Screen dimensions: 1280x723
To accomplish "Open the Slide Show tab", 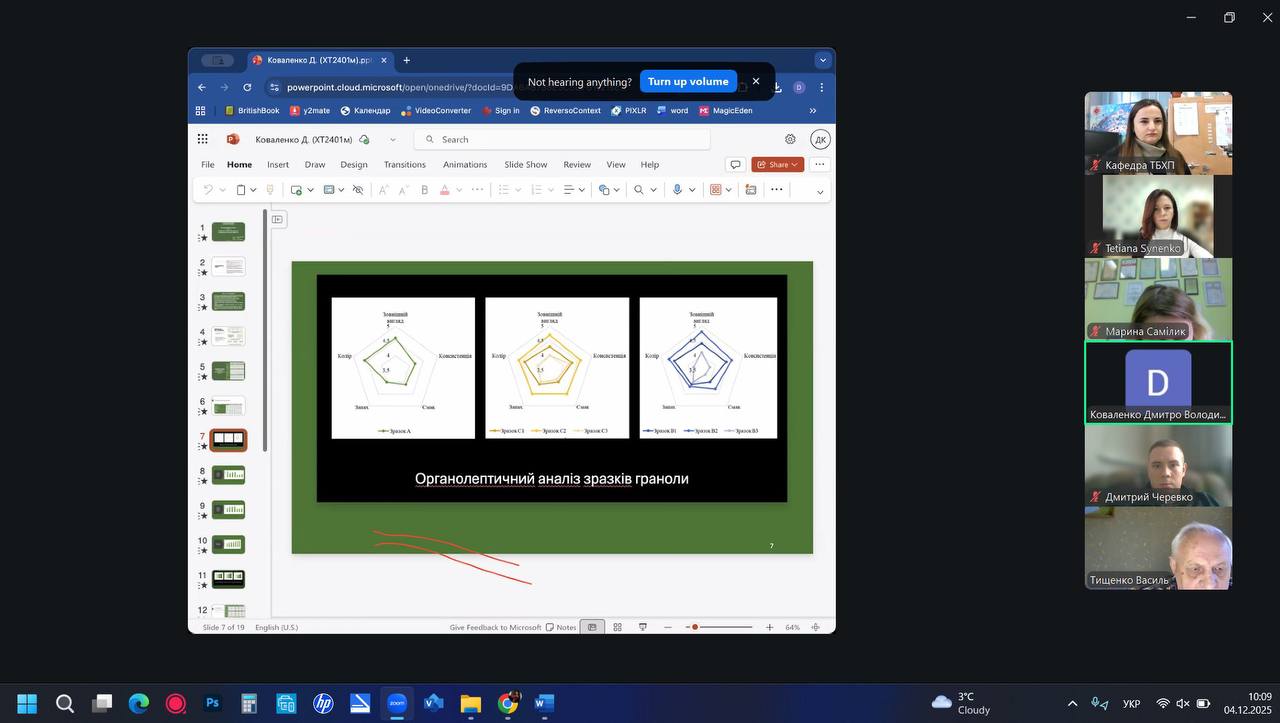I will [x=525, y=165].
